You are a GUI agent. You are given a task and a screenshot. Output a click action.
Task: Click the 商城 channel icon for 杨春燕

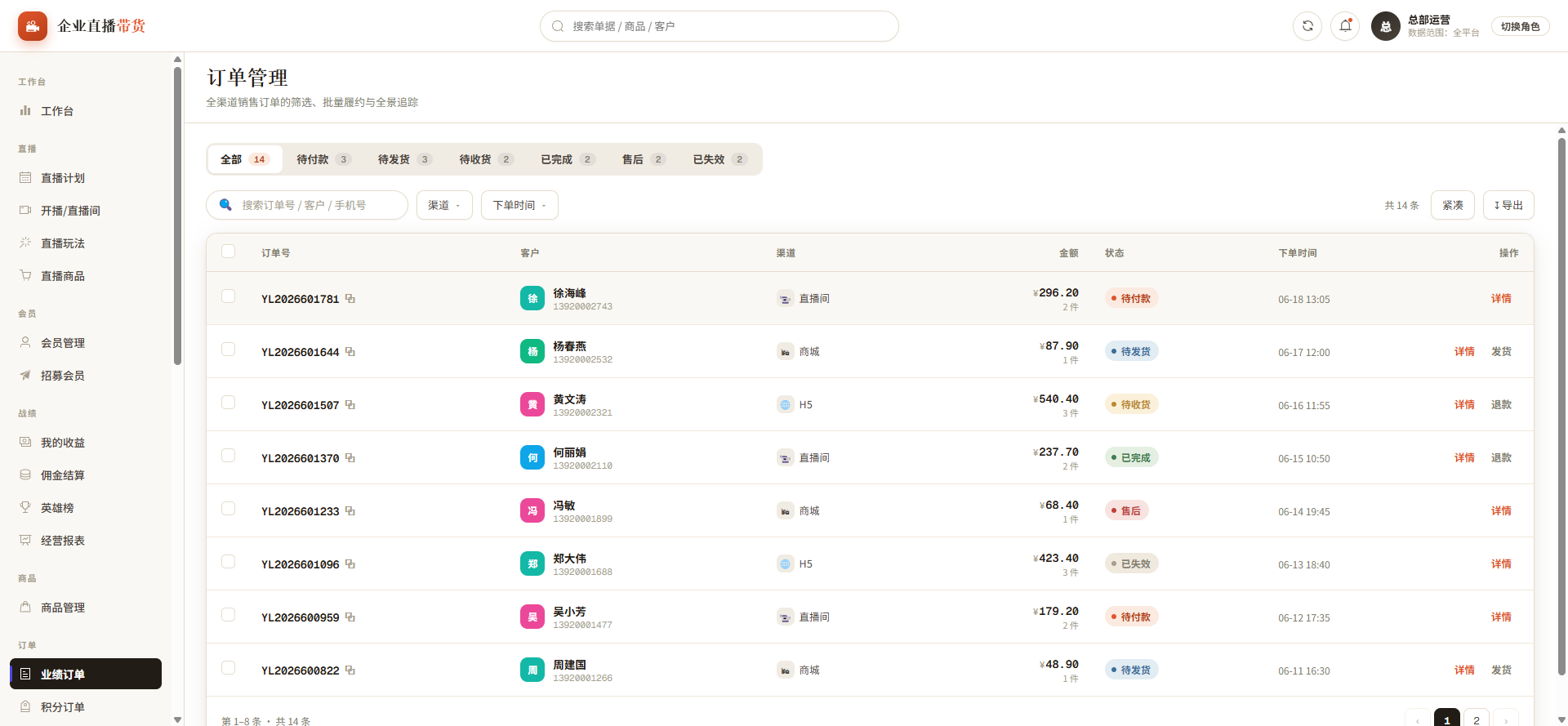pos(785,351)
